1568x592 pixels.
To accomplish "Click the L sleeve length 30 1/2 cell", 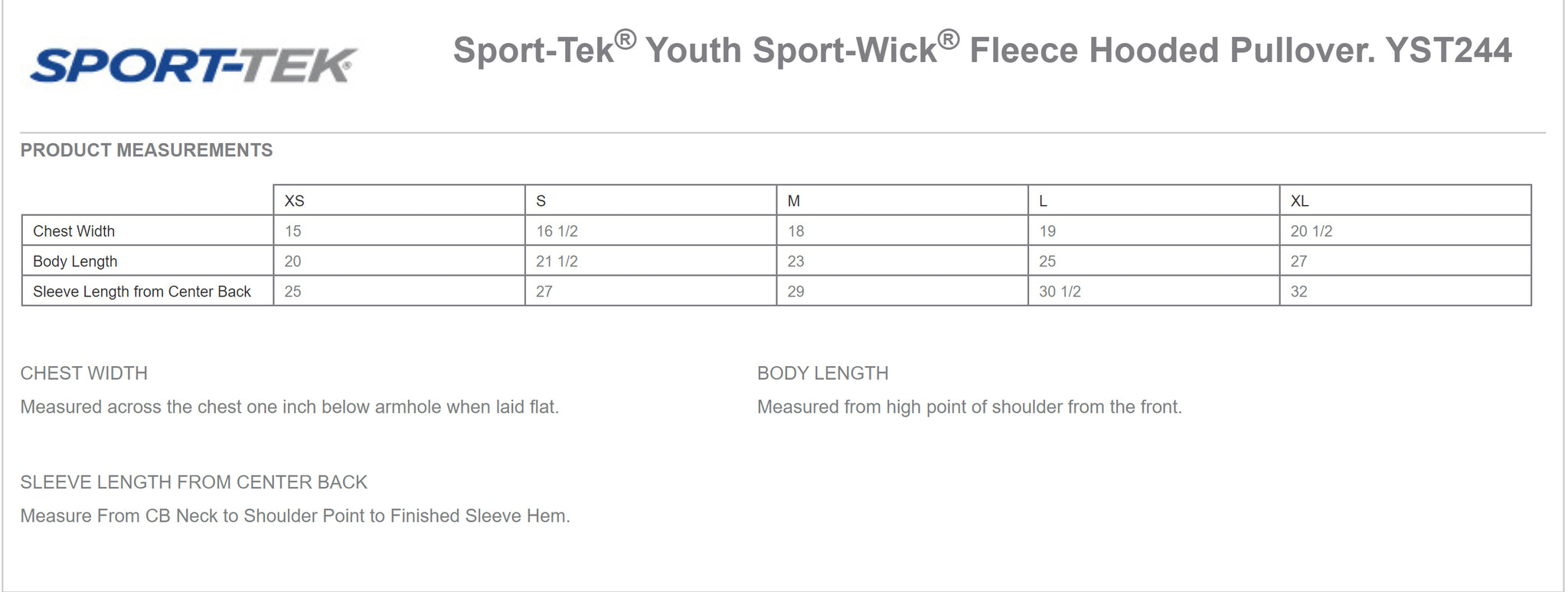I will pyautogui.click(x=1060, y=291).
